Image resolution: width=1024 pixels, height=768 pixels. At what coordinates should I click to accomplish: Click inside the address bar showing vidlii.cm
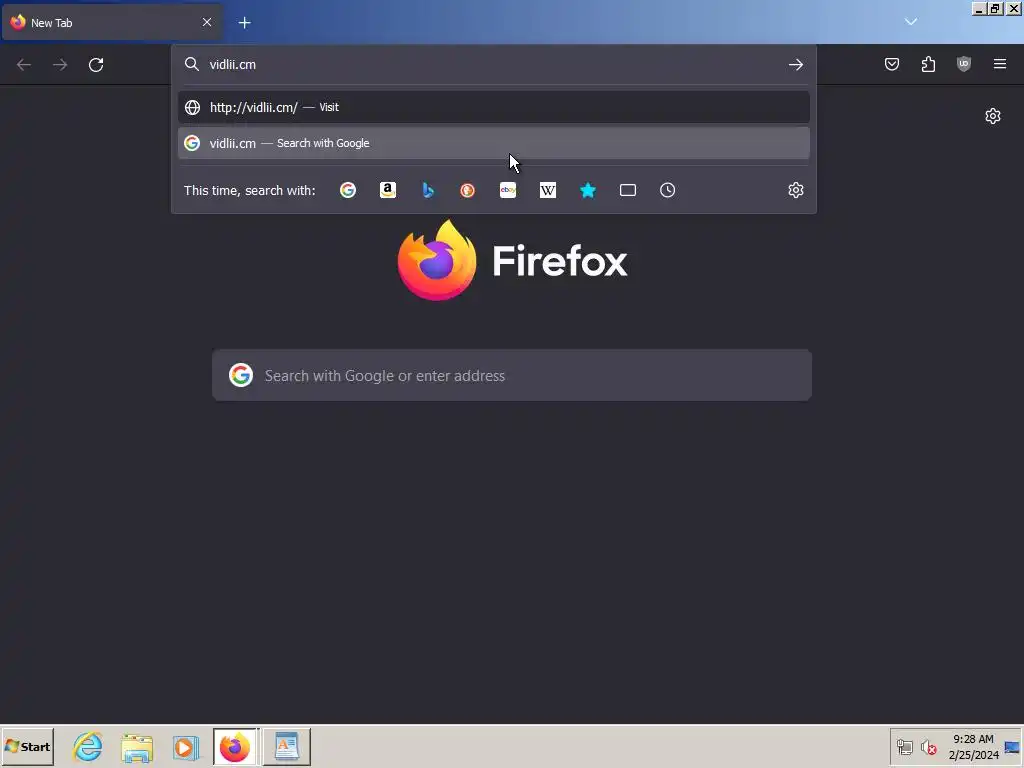493,65
